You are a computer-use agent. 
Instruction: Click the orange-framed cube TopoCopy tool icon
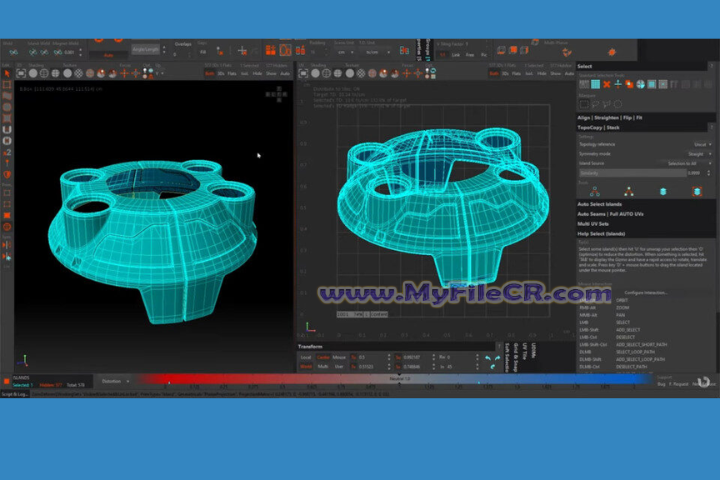pos(697,192)
